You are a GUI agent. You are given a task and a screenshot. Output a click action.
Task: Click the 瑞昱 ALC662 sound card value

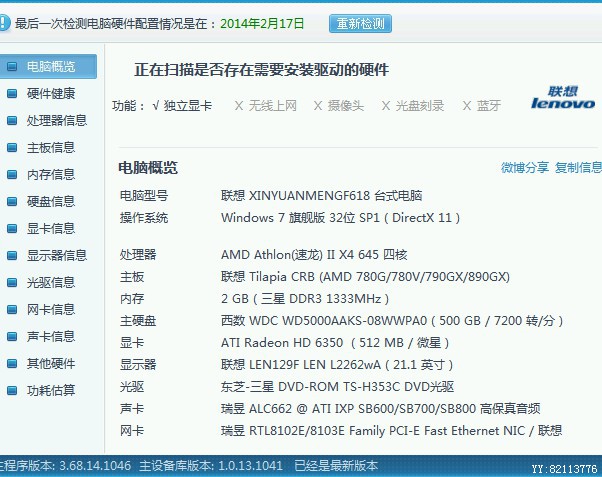[x=381, y=409]
